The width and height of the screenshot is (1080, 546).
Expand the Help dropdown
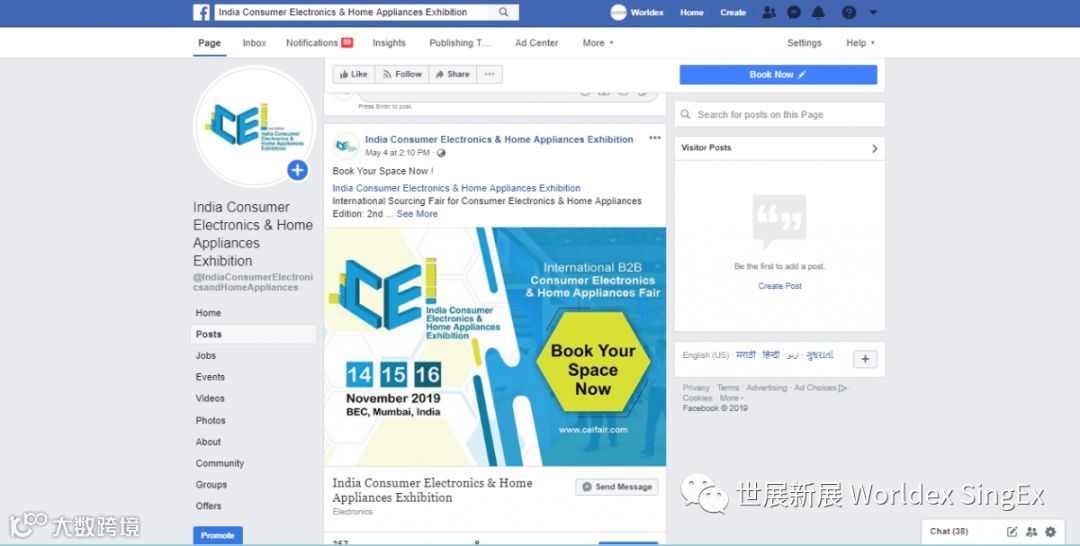click(x=860, y=43)
